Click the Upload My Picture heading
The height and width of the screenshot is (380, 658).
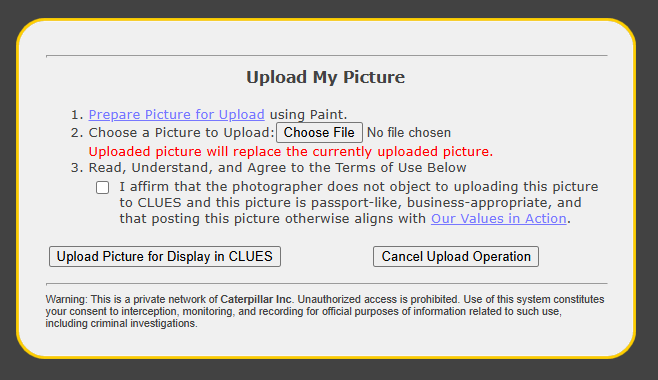pos(326,77)
